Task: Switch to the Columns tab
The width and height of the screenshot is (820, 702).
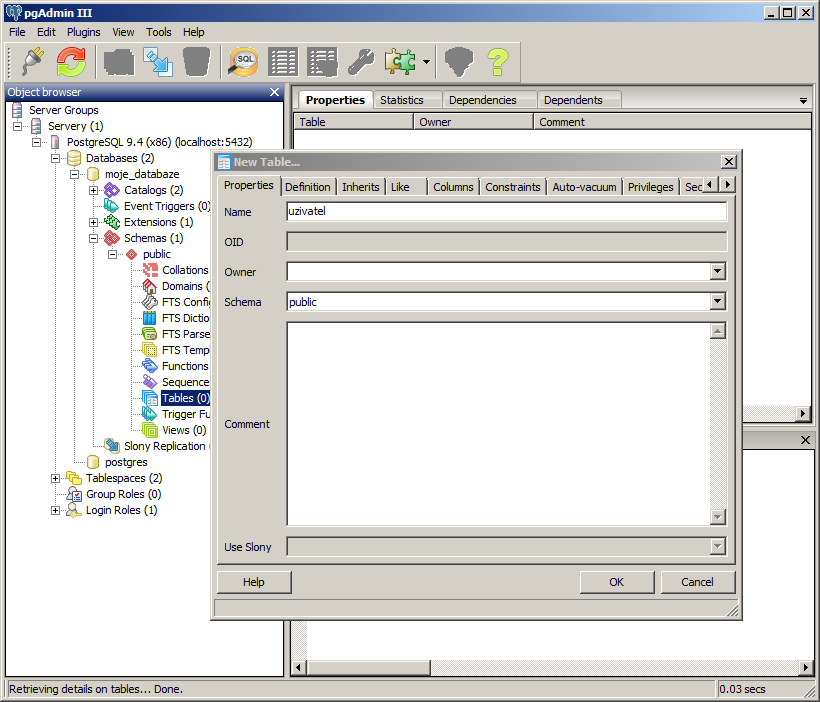Action: coord(453,187)
